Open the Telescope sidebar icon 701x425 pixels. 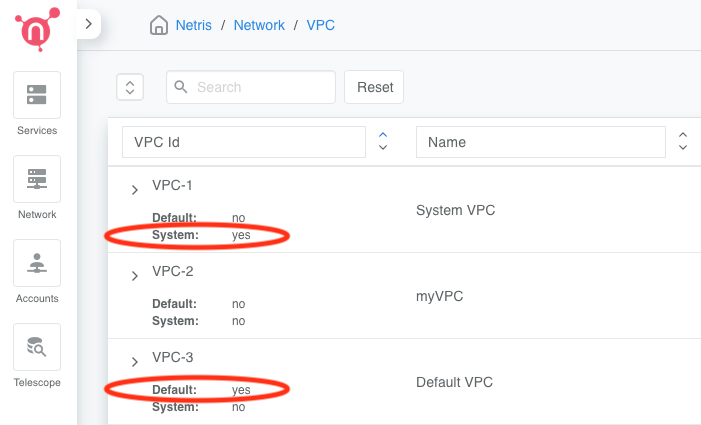[37, 347]
